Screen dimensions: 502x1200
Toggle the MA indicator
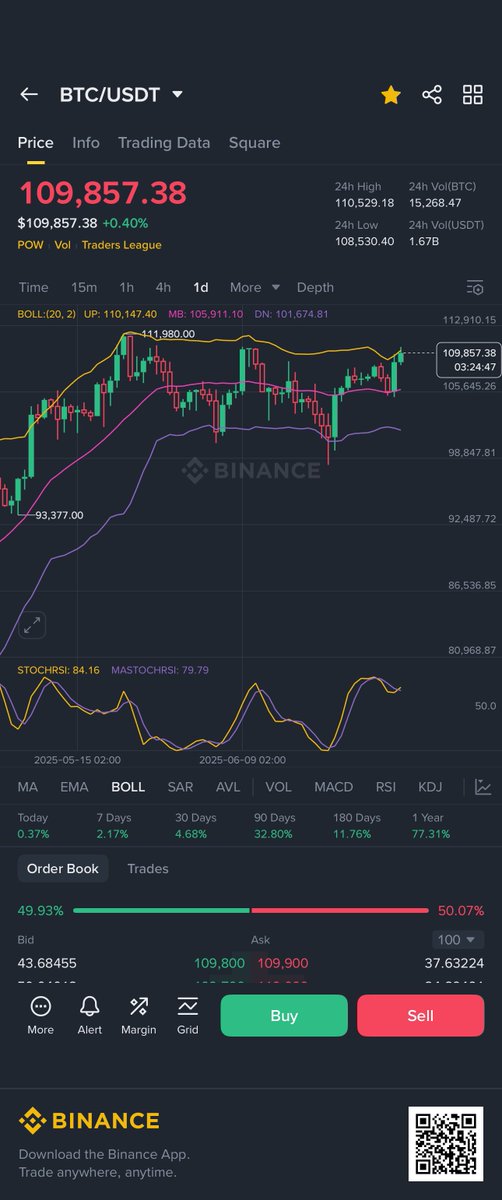pos(28,787)
